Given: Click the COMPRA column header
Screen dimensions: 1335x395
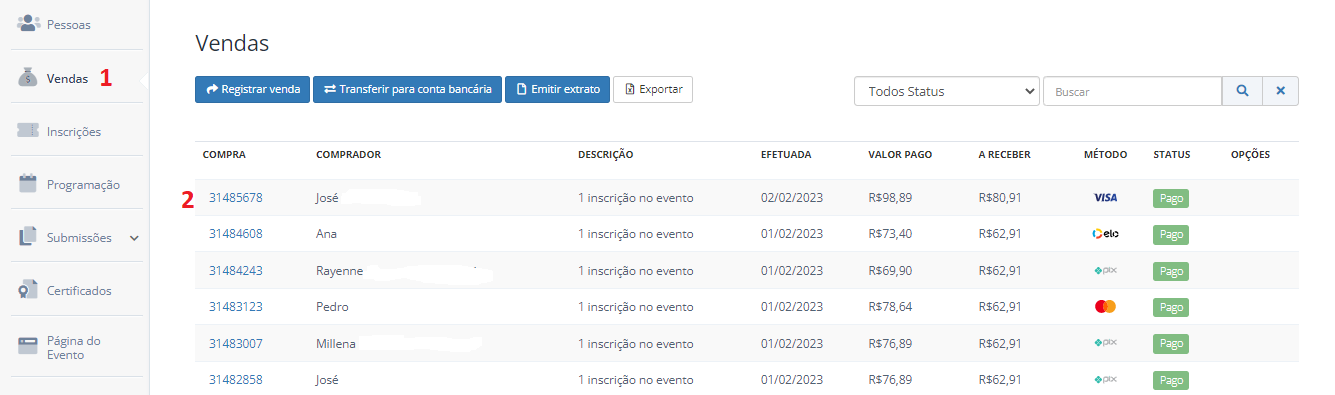Looking at the screenshot, I should tap(224, 155).
